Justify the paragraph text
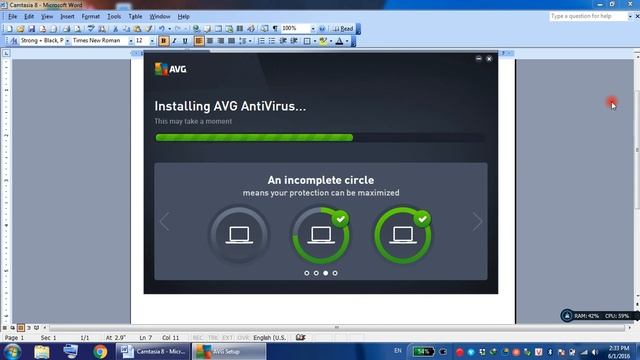The width and height of the screenshot is (640, 360). 231,41
